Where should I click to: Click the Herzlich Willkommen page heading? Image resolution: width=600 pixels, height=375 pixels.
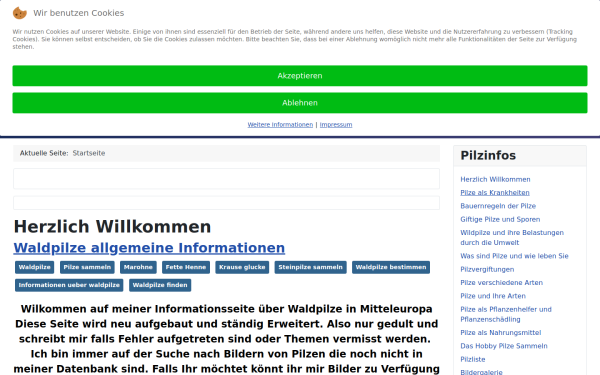112,227
